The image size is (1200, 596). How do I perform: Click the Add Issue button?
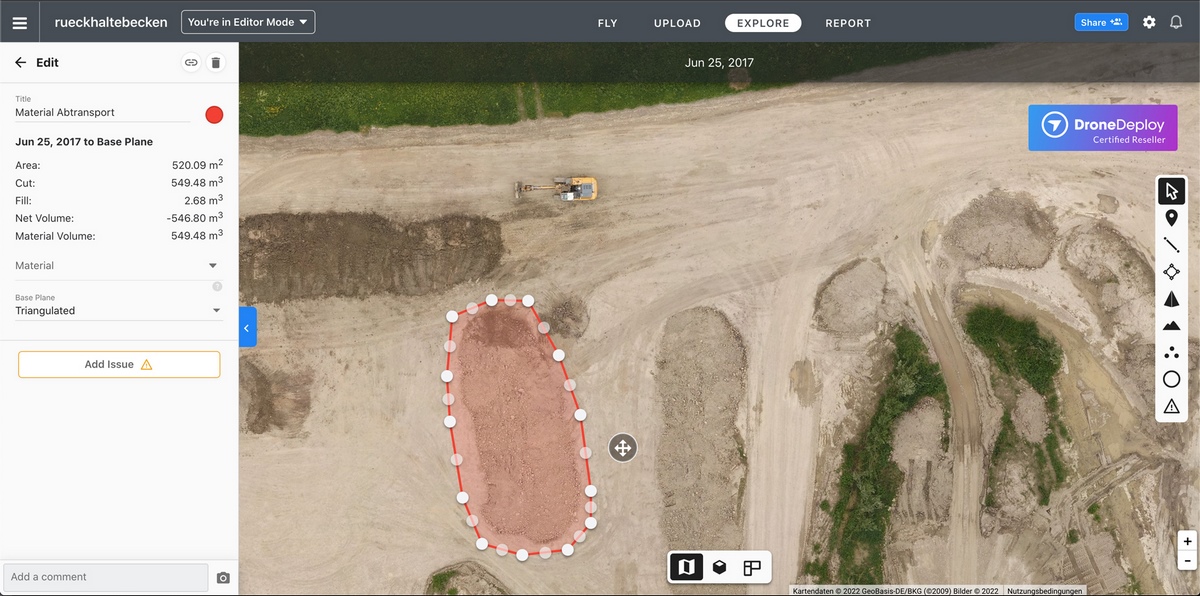coord(119,365)
